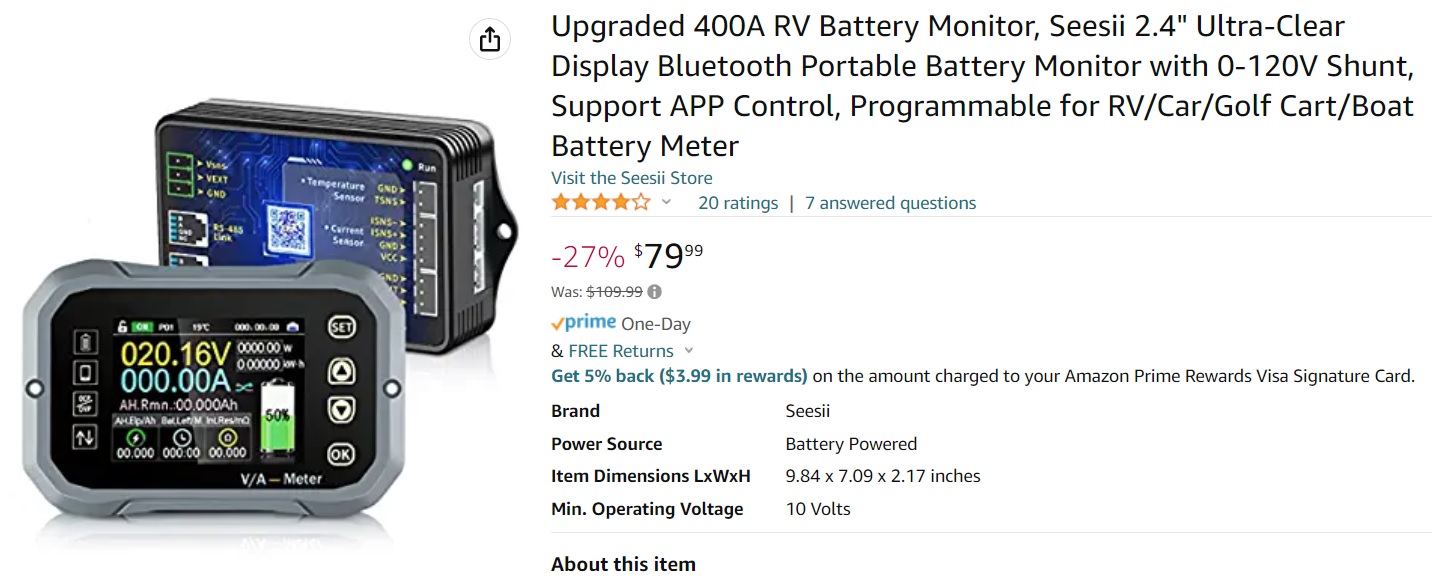1453x578 pixels.
Task: Expand the star rating breakdown chevron
Action: click(666, 203)
